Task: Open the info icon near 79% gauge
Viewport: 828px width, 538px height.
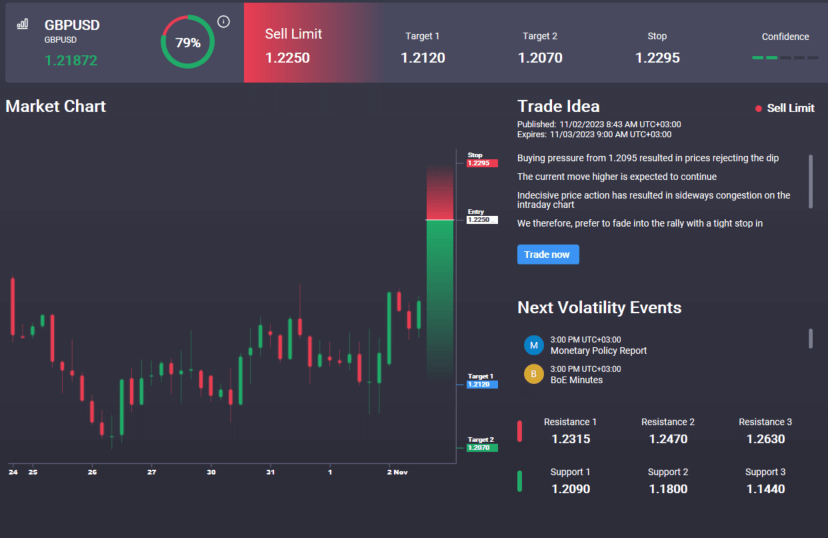Action: click(x=223, y=22)
